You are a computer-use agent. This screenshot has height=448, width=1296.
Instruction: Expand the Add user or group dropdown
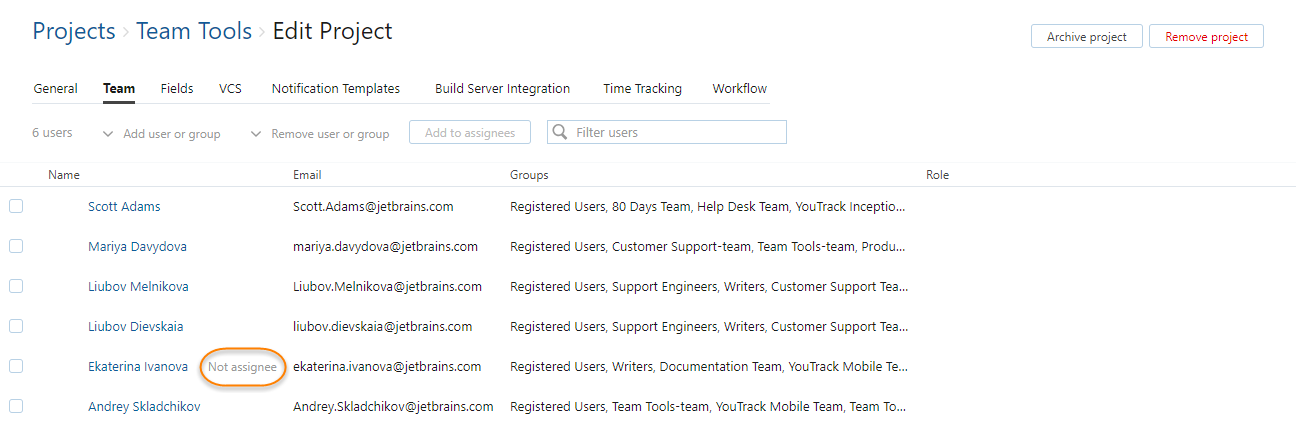[162, 134]
